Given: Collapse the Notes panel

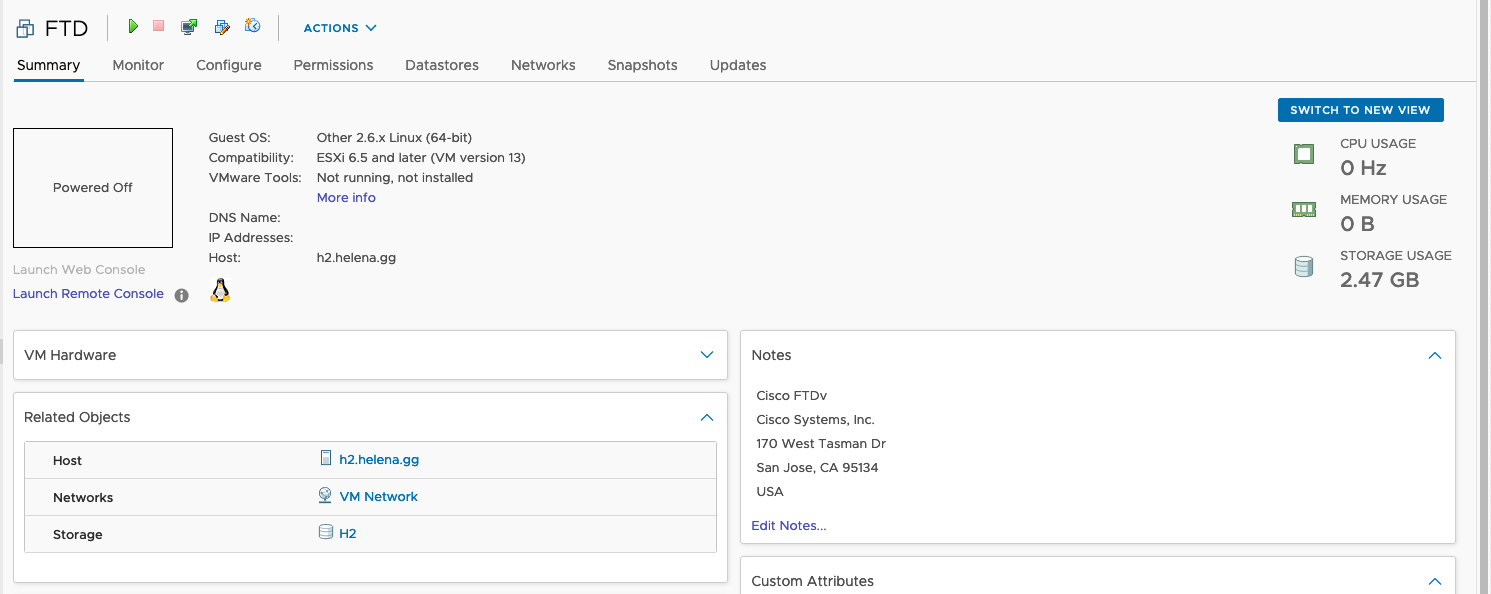Looking at the screenshot, I should click(x=1435, y=355).
